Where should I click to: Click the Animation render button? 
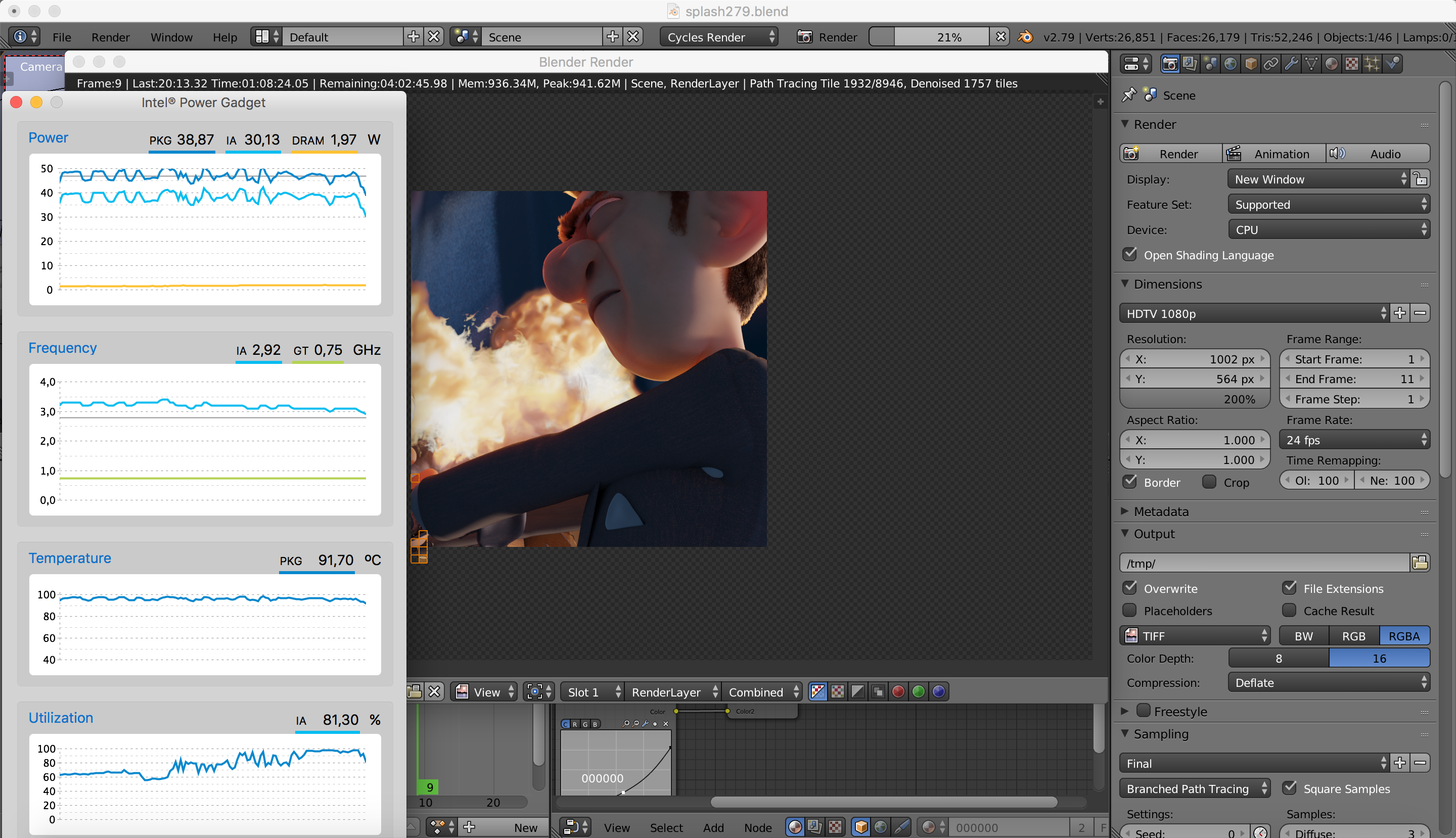point(1273,154)
